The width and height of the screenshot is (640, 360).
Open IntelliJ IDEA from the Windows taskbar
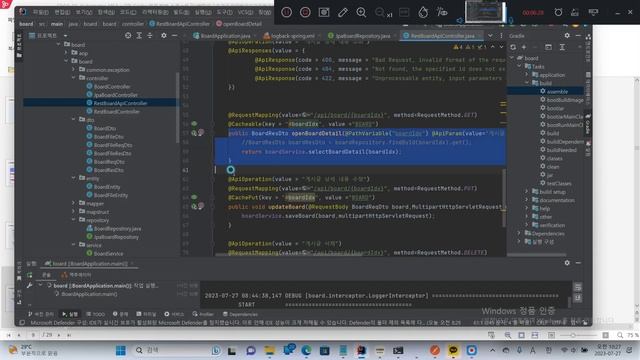point(362,350)
